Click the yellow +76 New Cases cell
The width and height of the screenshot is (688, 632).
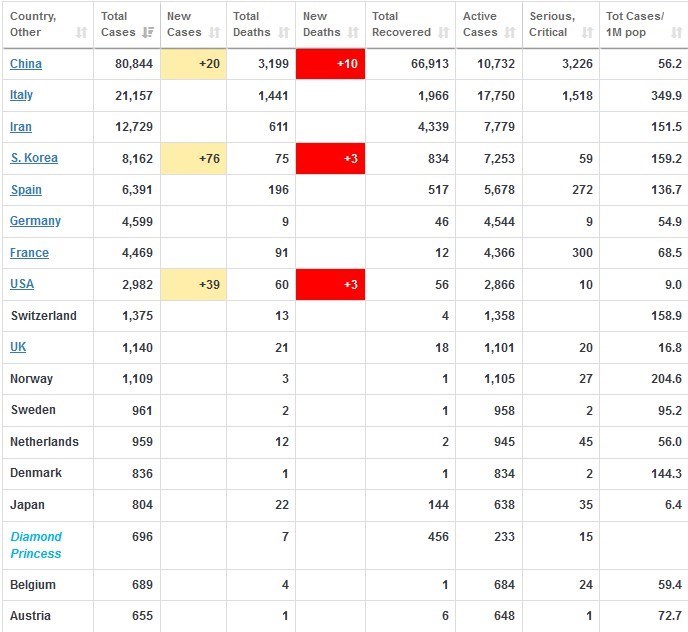coord(192,158)
